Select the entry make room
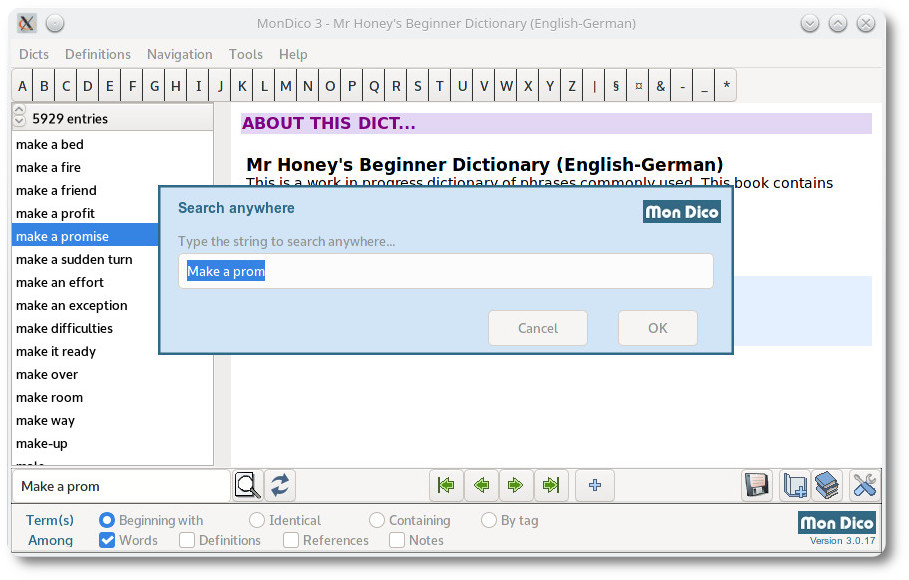909x580 pixels. (x=112, y=397)
